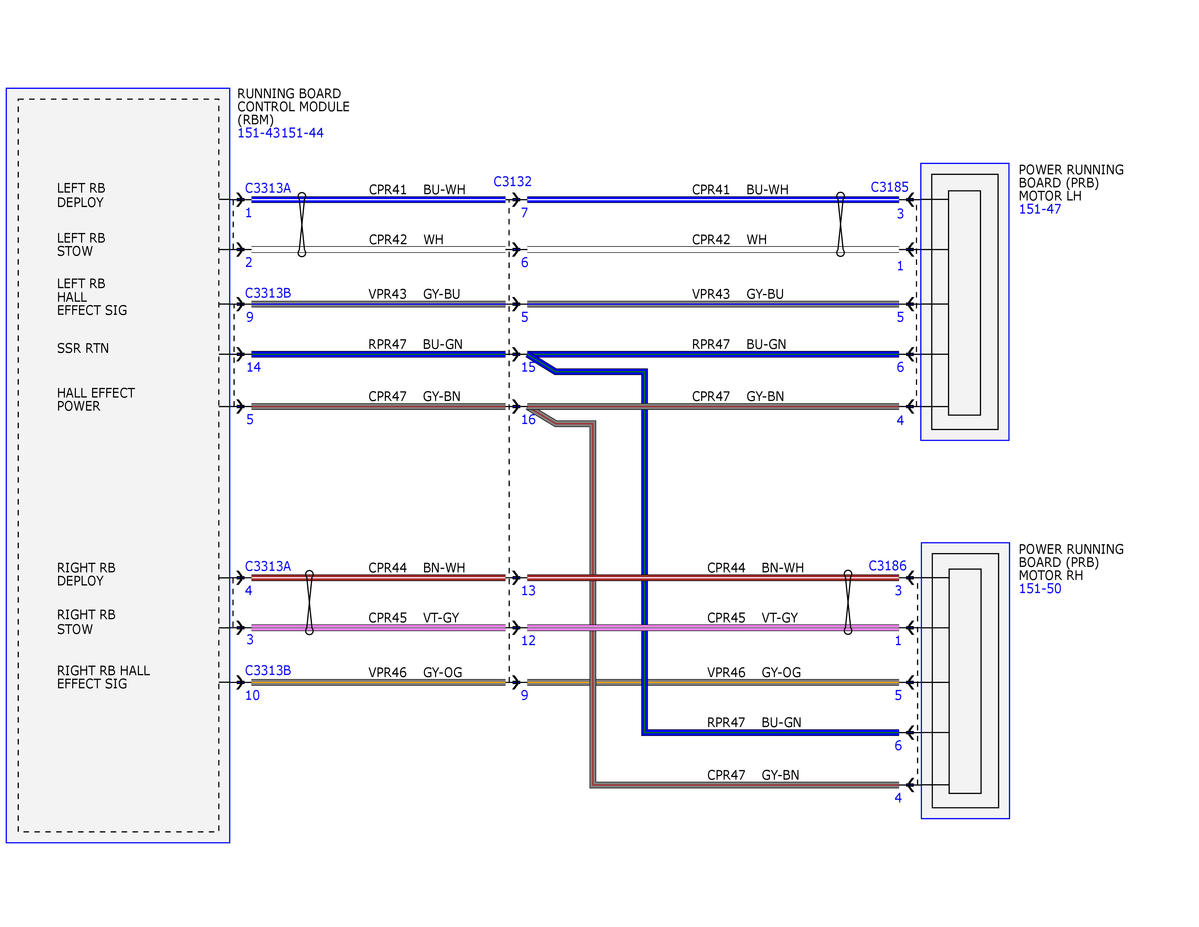Select the PRB Motor RH component box

point(965,680)
